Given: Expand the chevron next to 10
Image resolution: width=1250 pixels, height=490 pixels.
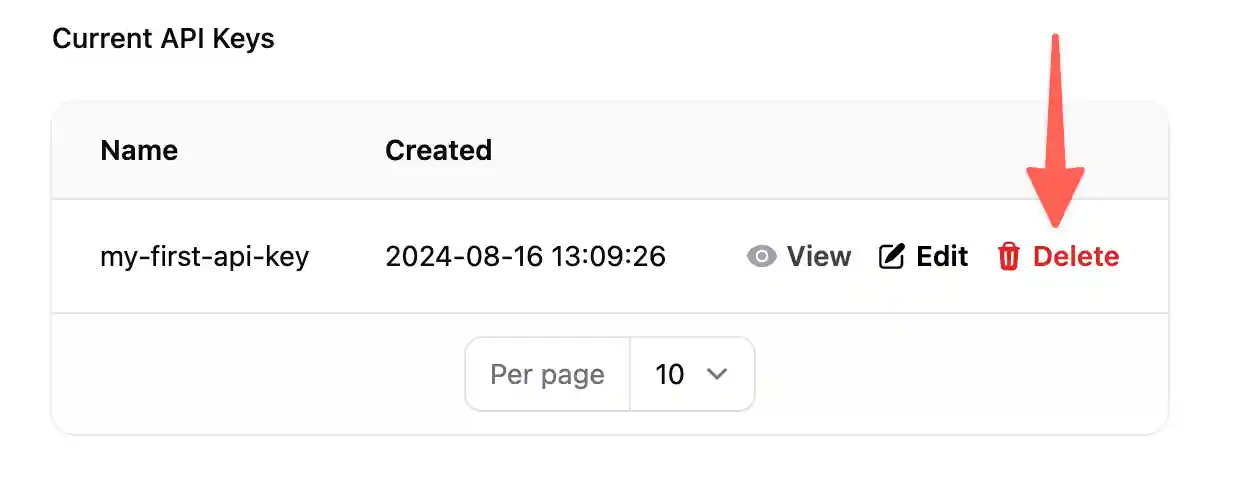Looking at the screenshot, I should tap(716, 374).
